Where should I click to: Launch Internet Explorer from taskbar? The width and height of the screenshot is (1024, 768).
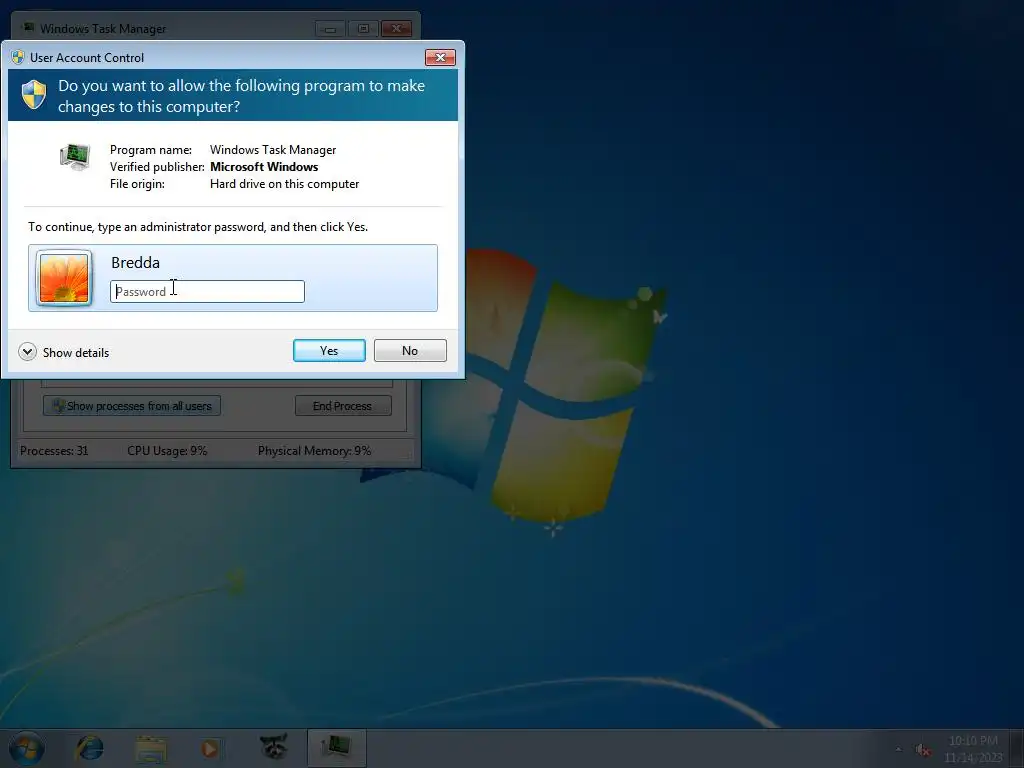[89, 748]
